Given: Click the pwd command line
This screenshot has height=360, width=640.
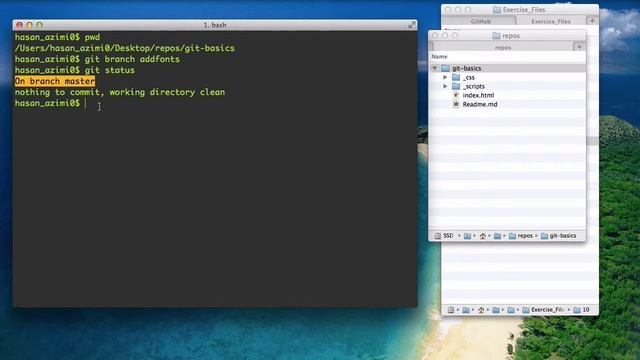Looking at the screenshot, I should tap(57, 37).
